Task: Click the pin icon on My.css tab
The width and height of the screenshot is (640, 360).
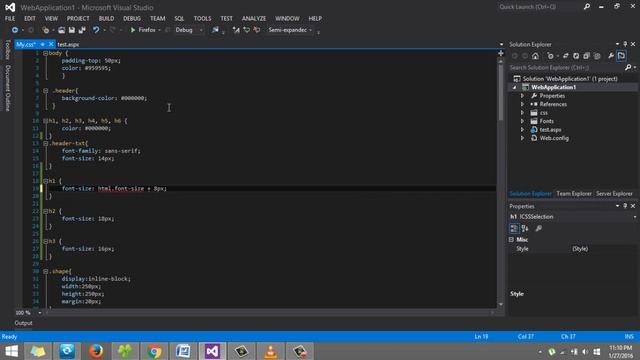Action: (x=42, y=44)
